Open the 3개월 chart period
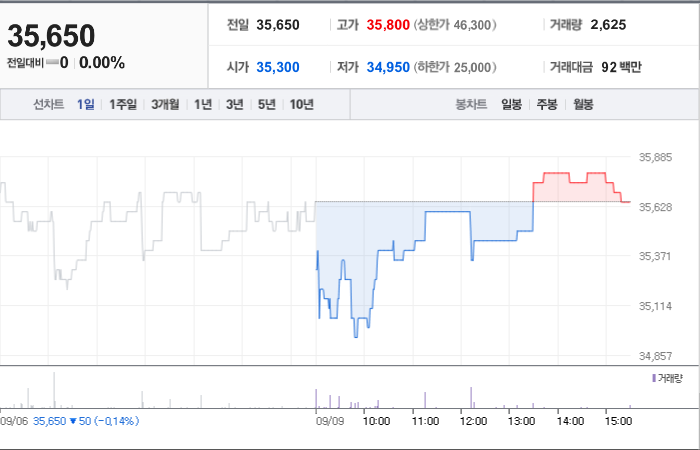700x450 pixels. [x=165, y=104]
